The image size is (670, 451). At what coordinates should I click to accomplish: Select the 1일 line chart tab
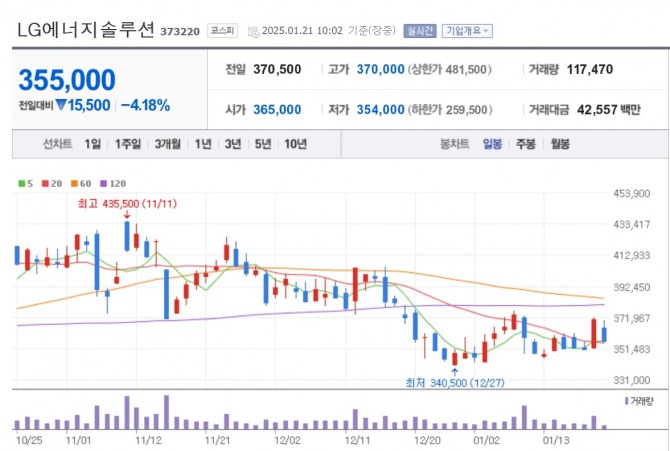tap(93, 144)
